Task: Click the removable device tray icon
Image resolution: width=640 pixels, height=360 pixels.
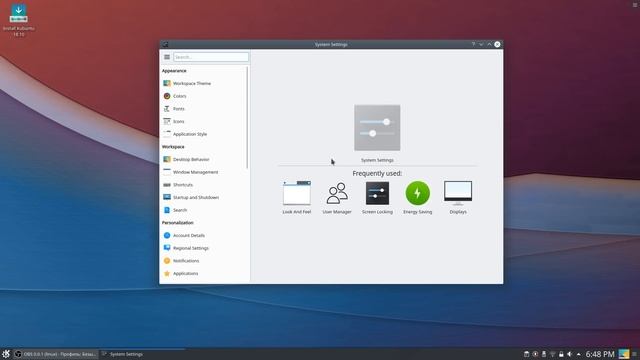Action: tap(544, 354)
